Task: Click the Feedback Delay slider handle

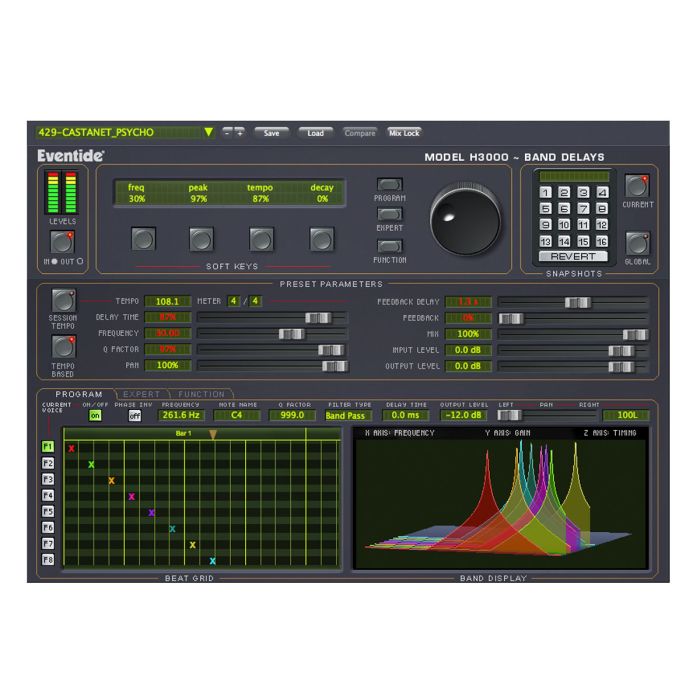Action: (577, 302)
